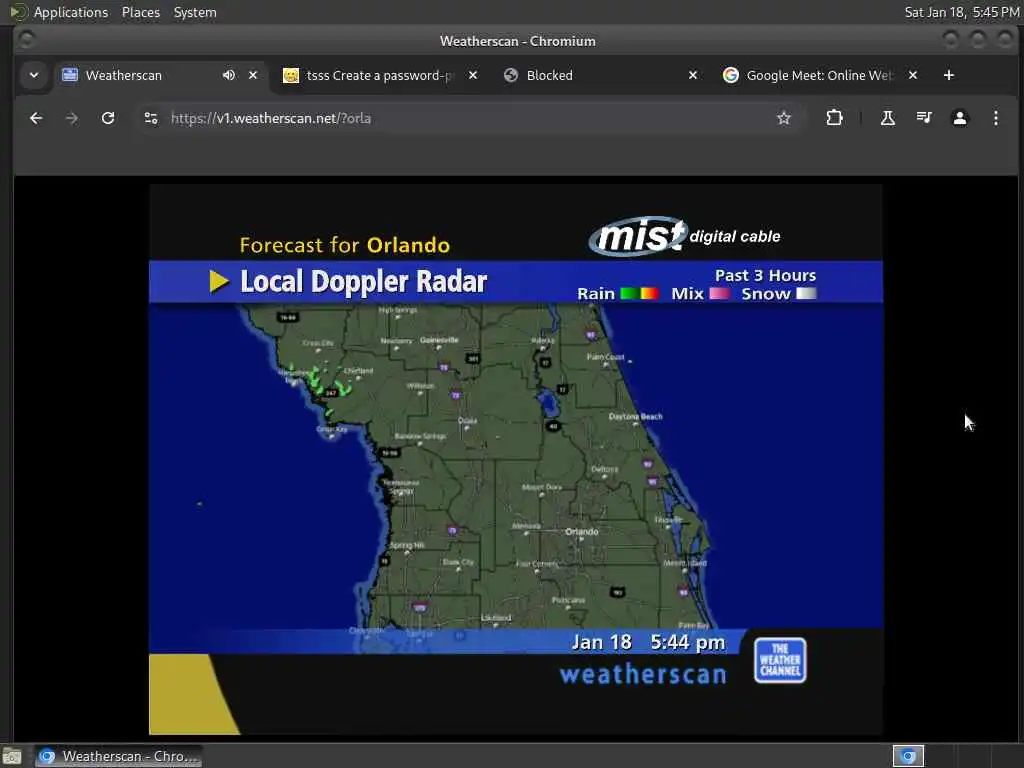The width and height of the screenshot is (1024, 768).
Task: Close the Blocked tab
Action: (693, 75)
